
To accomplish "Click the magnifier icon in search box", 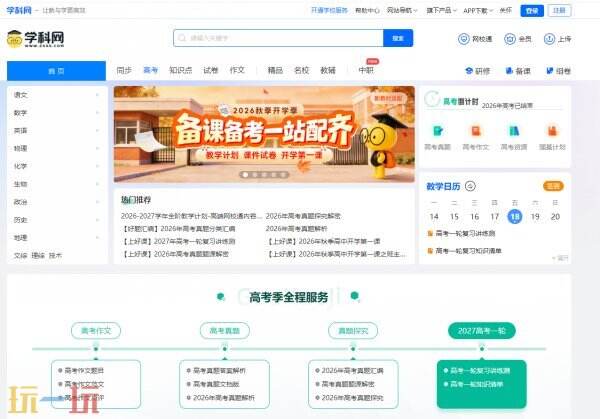I will click(x=182, y=38).
